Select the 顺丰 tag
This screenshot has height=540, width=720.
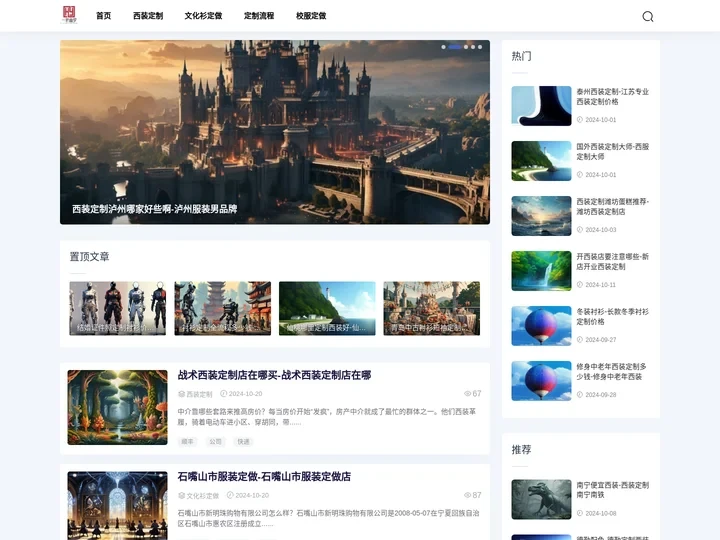click(187, 442)
